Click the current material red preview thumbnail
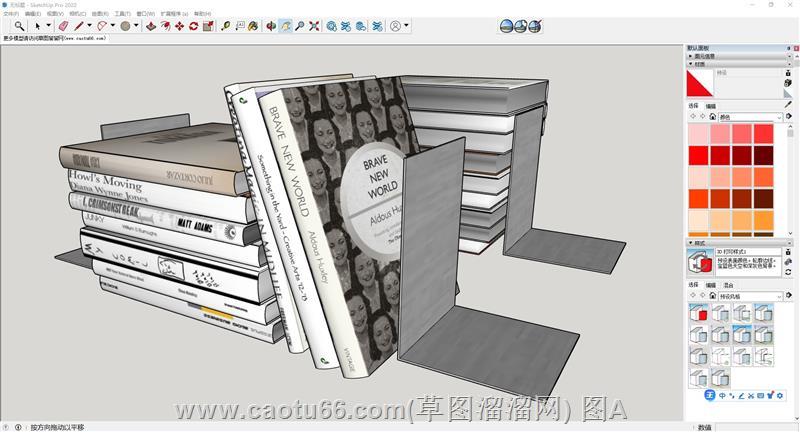Image resolution: width=800 pixels, height=432 pixels. (x=700, y=84)
